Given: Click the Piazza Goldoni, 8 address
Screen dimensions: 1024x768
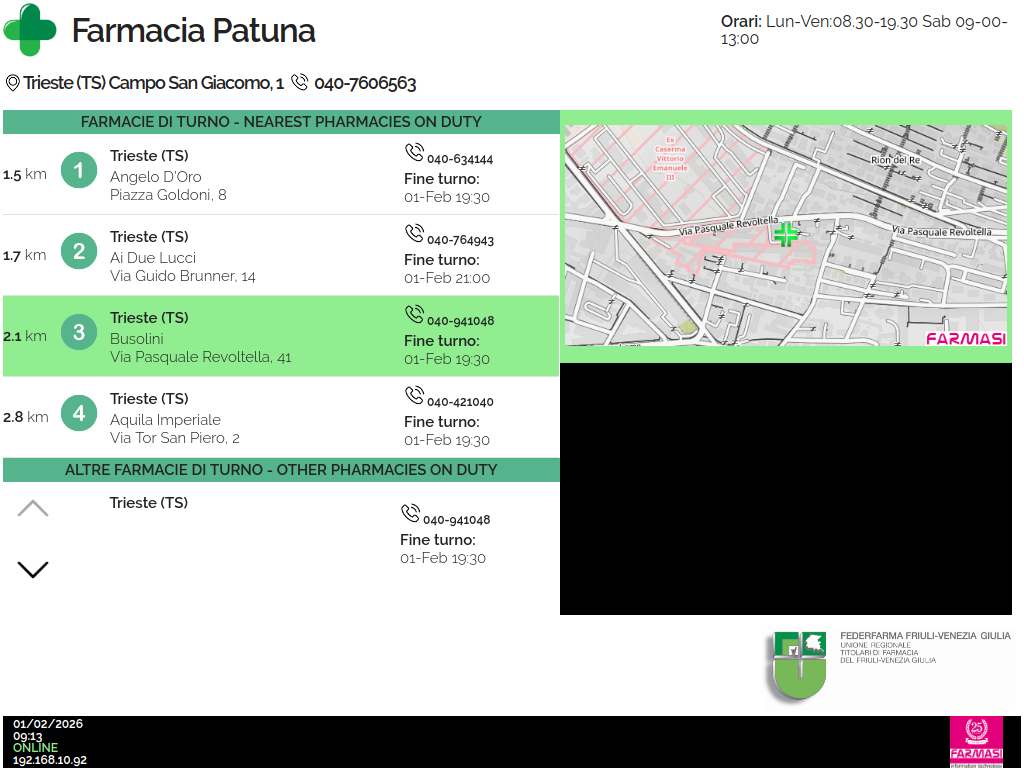Looking at the screenshot, I should pos(168,195).
